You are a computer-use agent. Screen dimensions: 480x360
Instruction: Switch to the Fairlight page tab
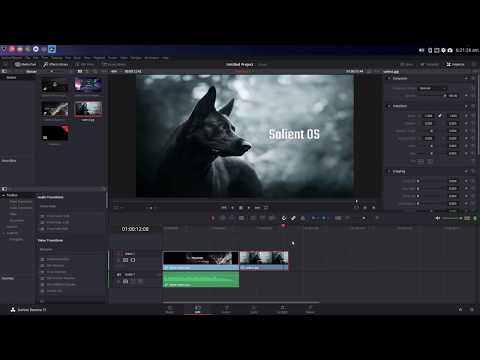click(282, 309)
